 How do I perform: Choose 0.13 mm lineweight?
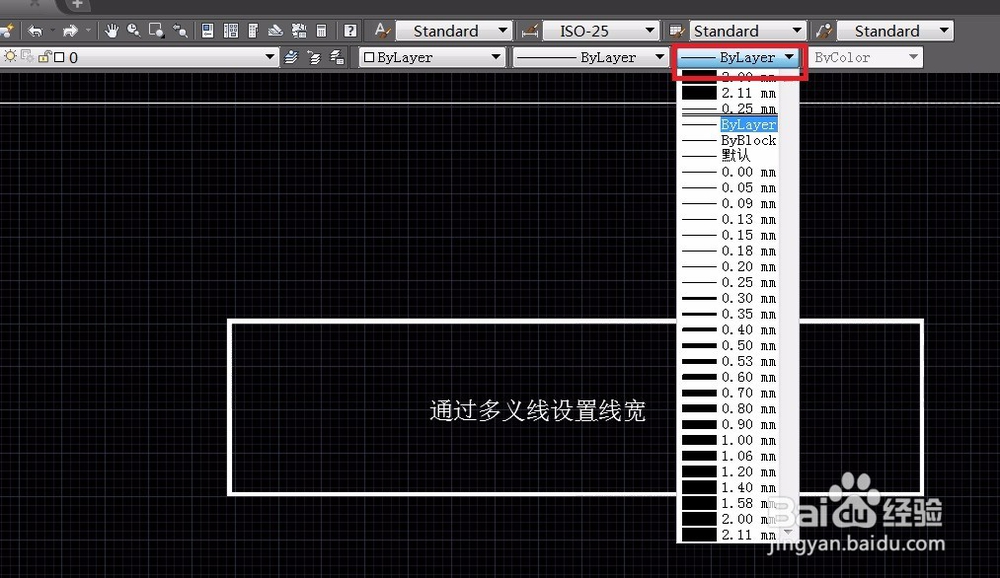click(x=730, y=219)
